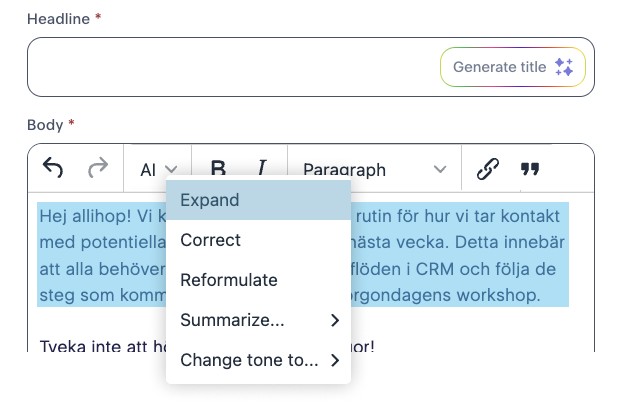Select Change tone to... menu entry
Screen dimensions: 621x404
(x=258, y=360)
